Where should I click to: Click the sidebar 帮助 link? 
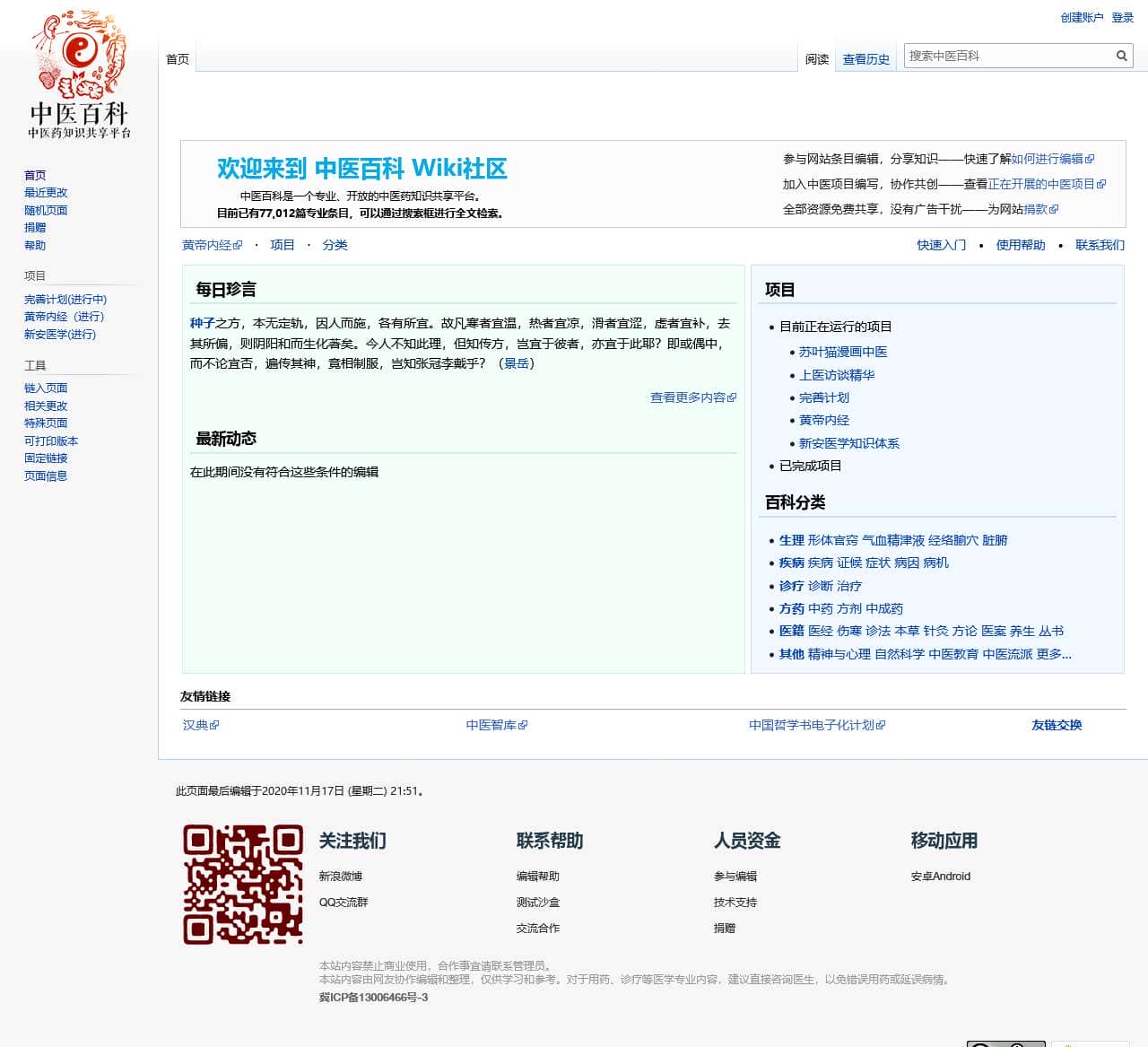(x=35, y=246)
